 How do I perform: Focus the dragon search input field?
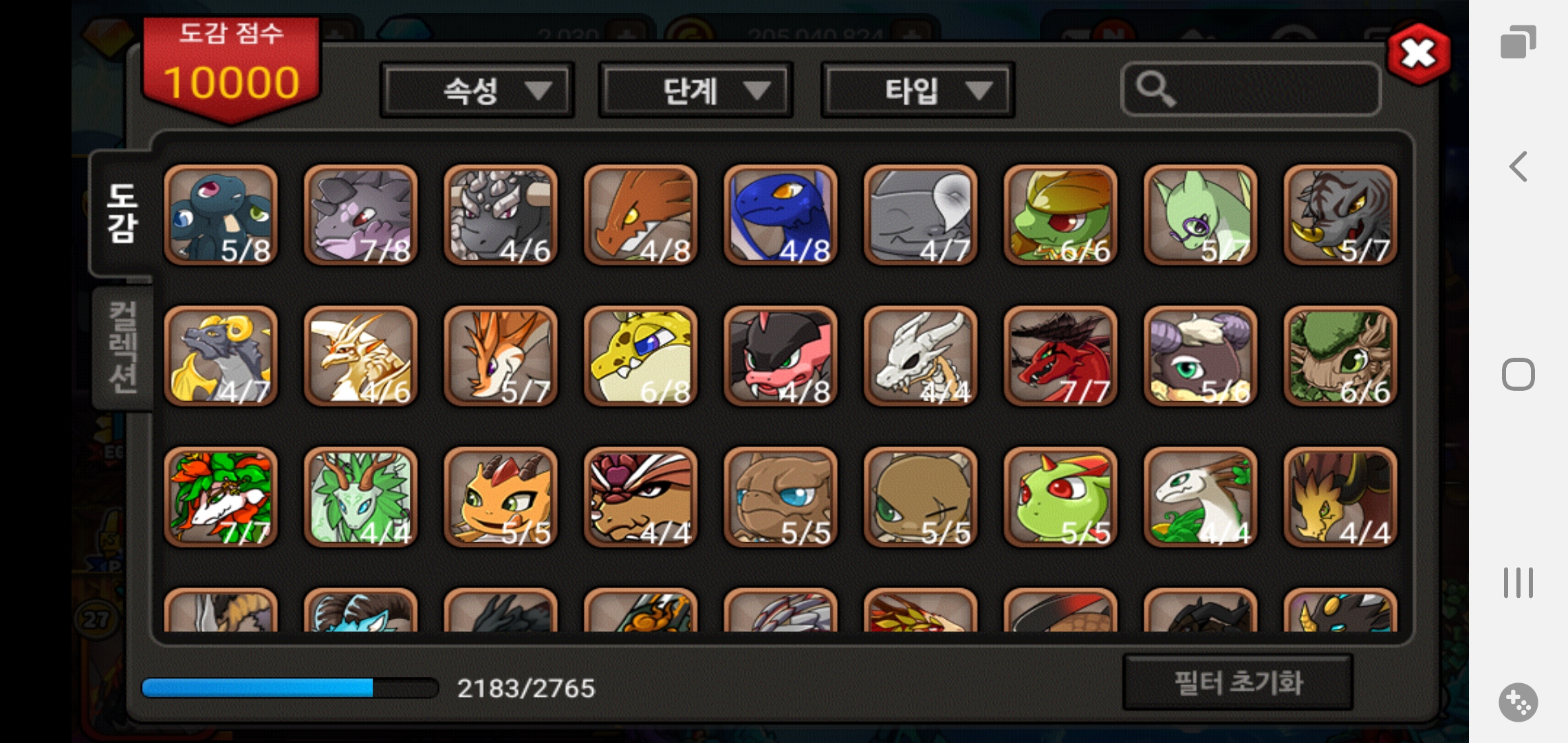pos(1251,89)
